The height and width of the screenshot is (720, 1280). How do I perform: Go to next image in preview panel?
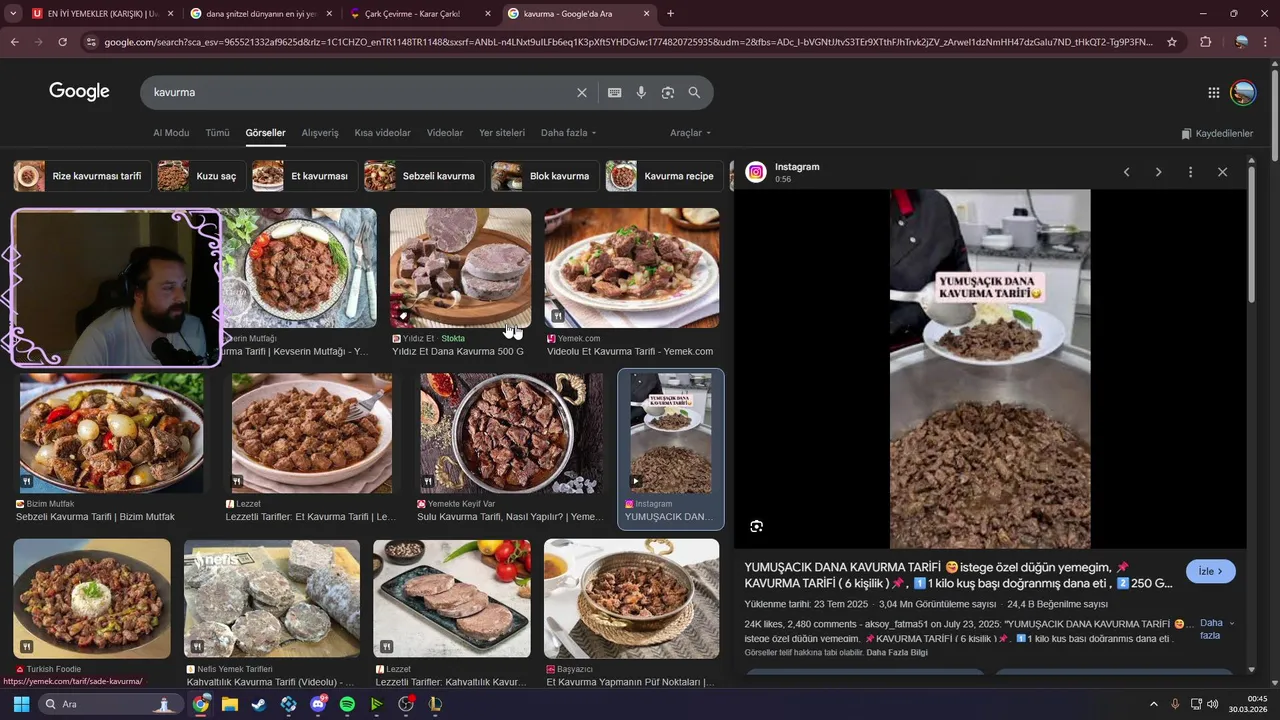(1158, 172)
